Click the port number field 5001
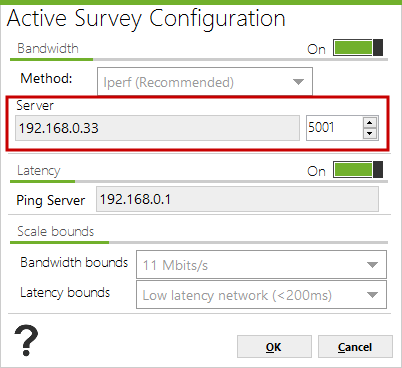Image resolution: width=402 pixels, height=368 pixels. click(334, 128)
